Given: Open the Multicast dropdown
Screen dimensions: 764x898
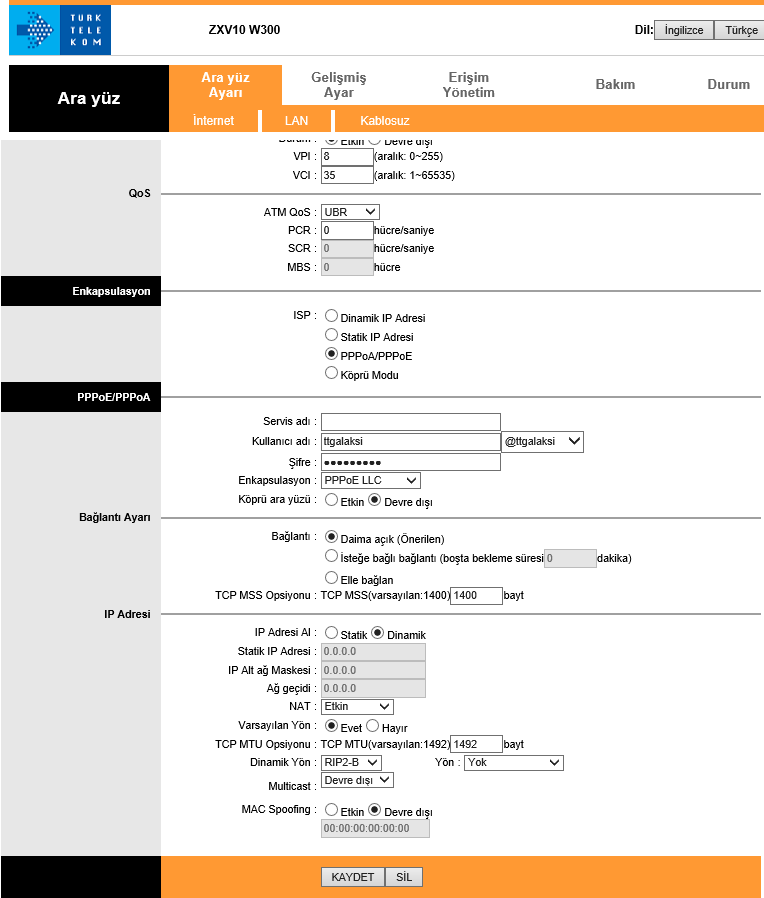Looking at the screenshot, I should click(x=357, y=780).
